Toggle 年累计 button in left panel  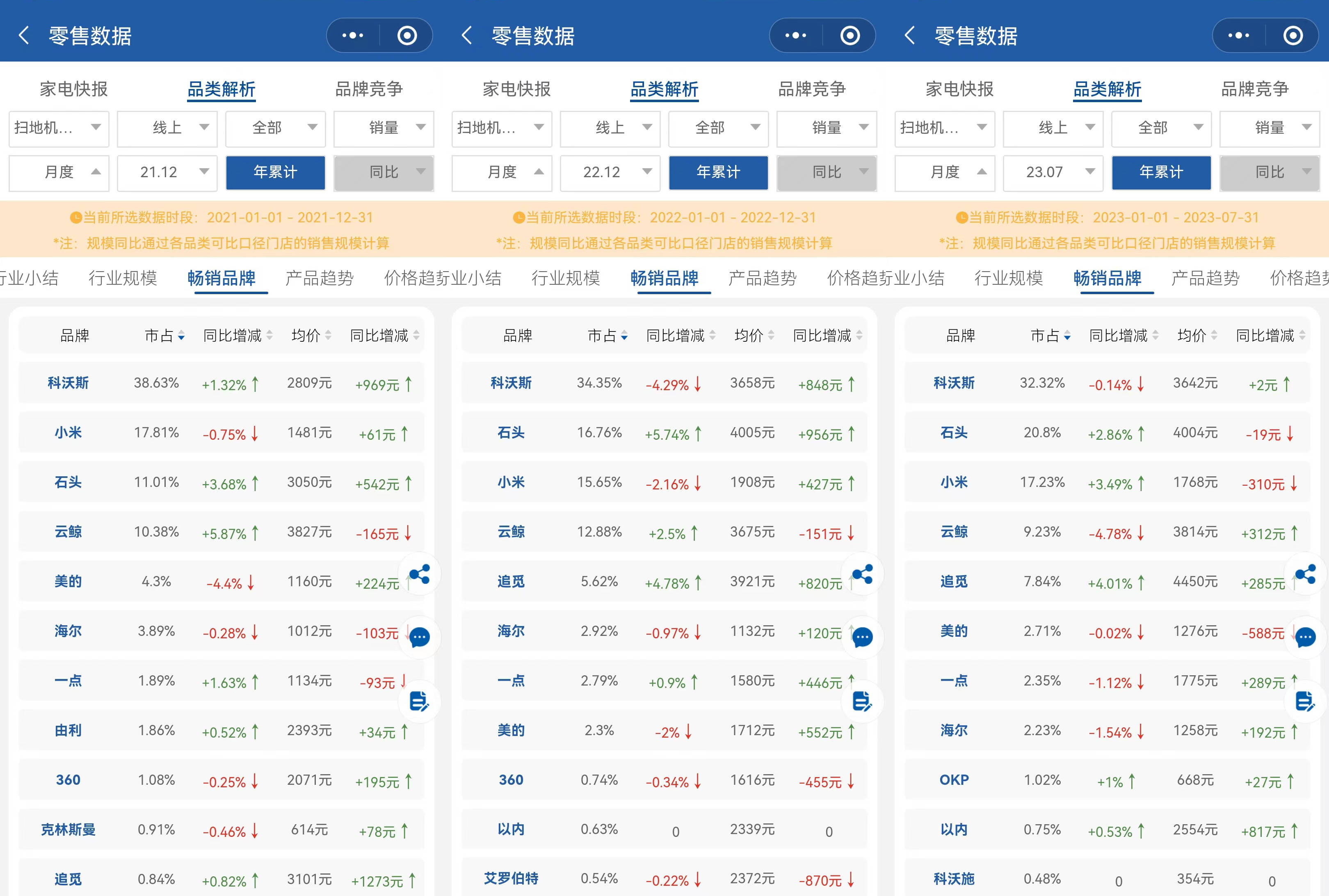[x=275, y=172]
